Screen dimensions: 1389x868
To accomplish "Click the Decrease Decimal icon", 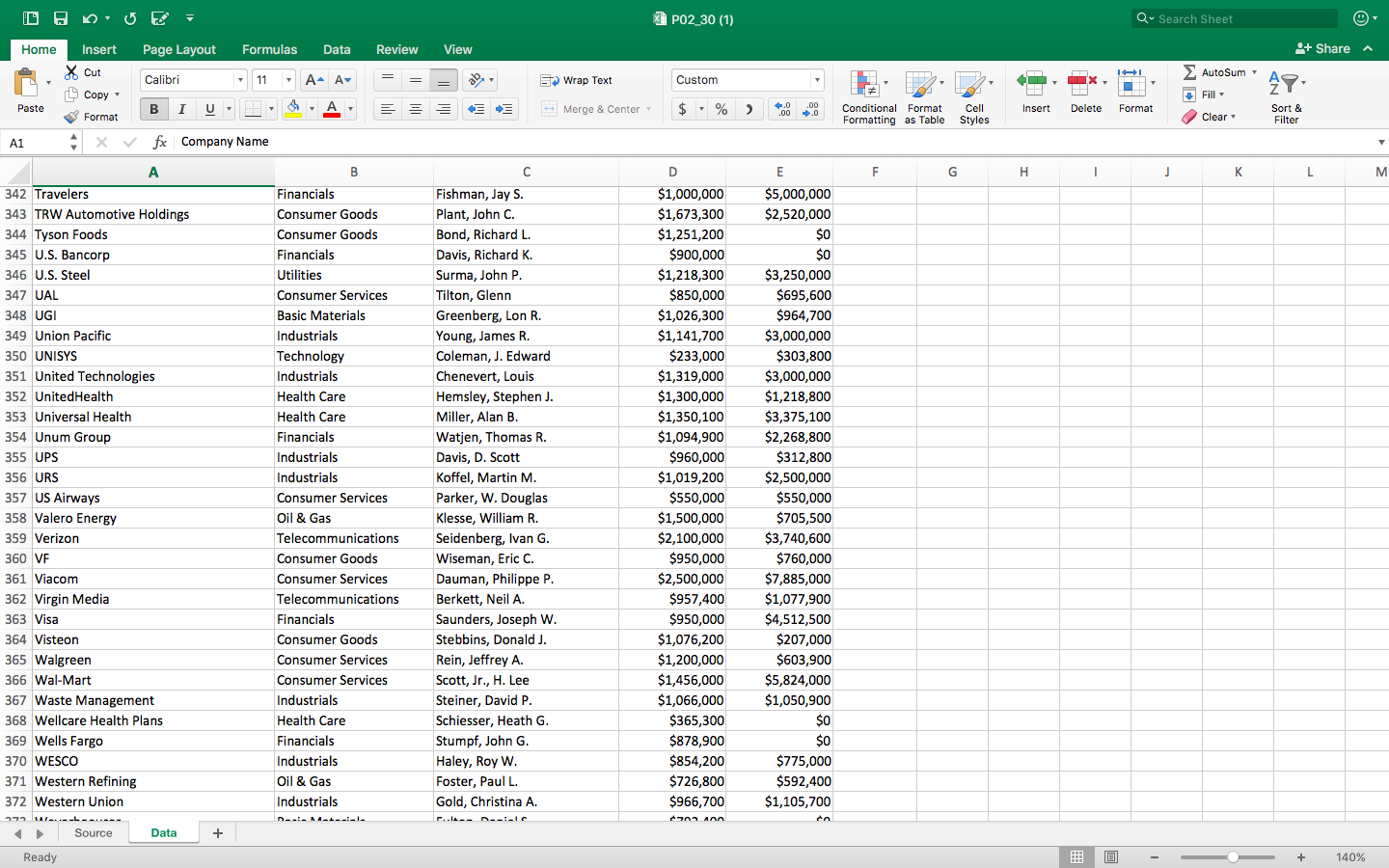I will [x=811, y=109].
